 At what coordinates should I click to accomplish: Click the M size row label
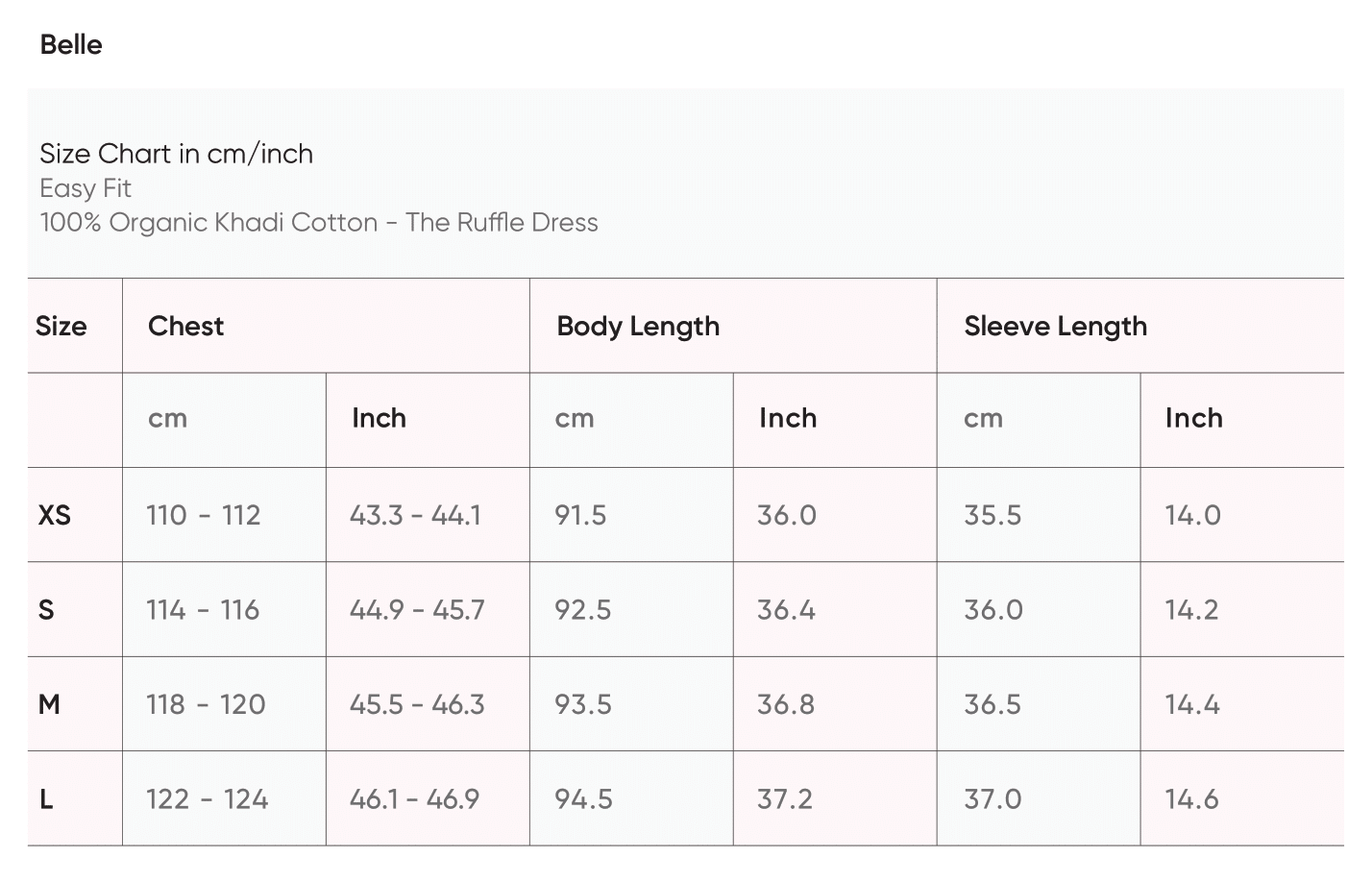49,704
